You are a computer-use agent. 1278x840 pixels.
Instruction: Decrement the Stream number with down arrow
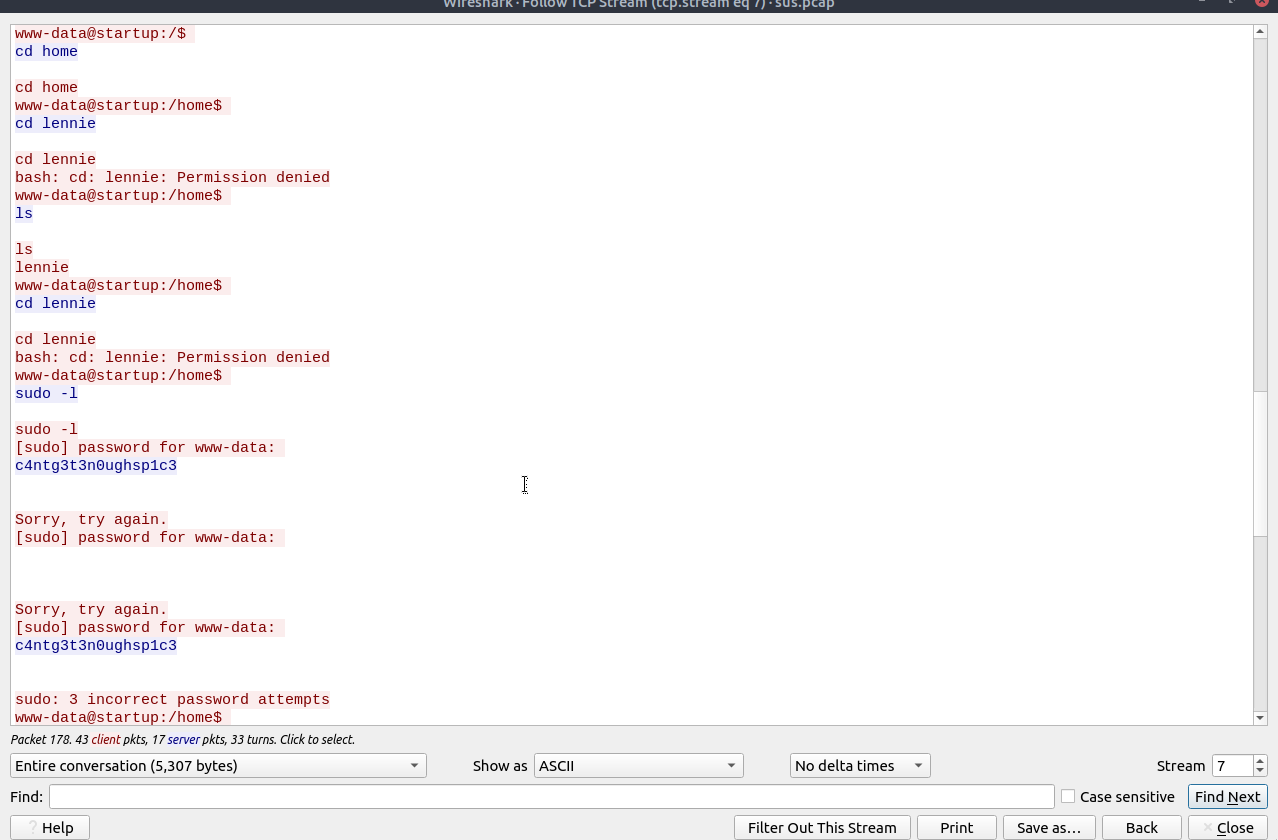(x=1260, y=771)
